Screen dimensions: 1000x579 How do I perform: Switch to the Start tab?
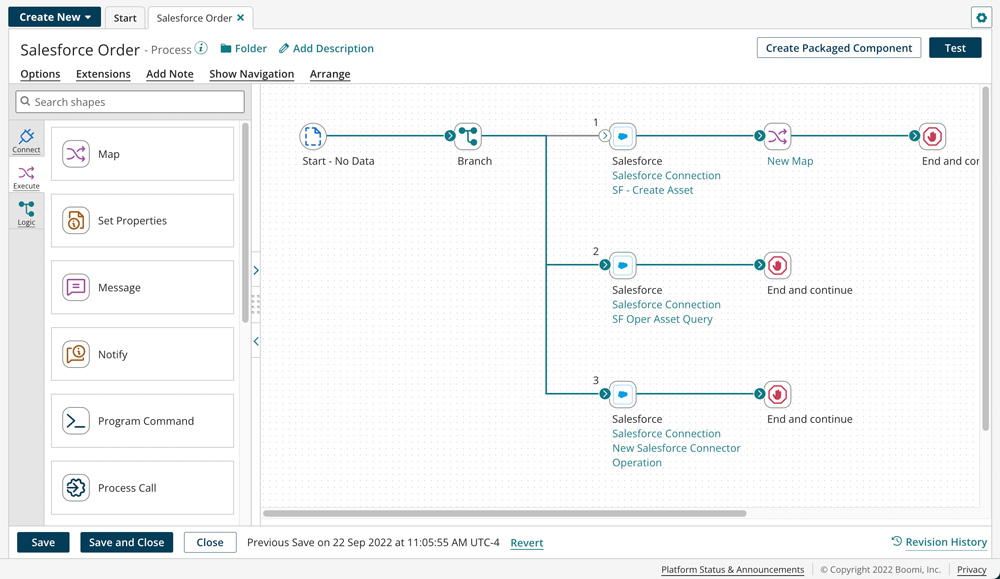(x=125, y=18)
